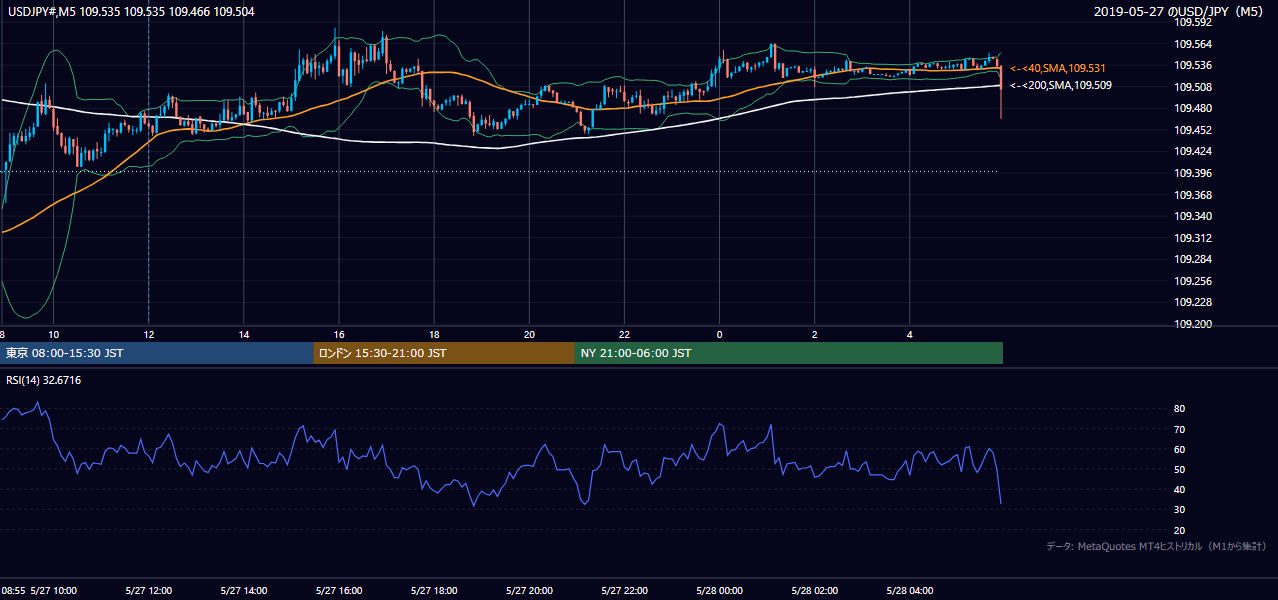Click RSI axis level 20
This screenshot has width=1278, height=600.
click(x=1180, y=530)
